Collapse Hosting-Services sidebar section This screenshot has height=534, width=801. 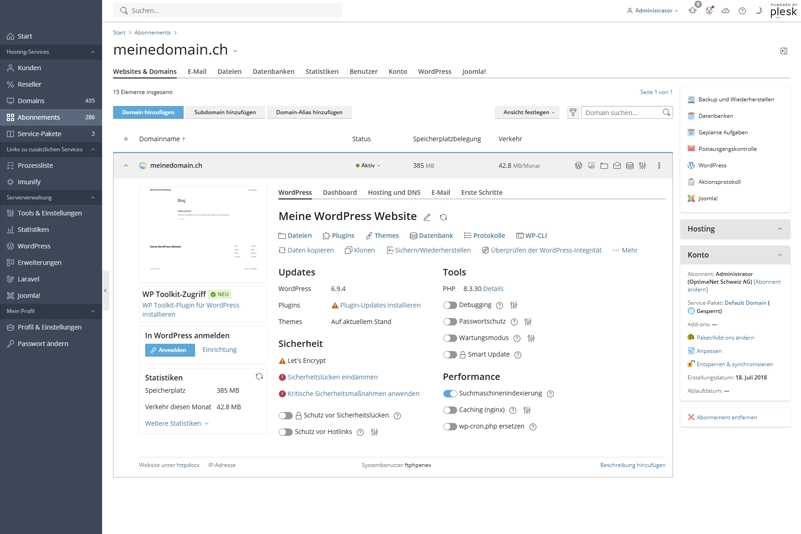(x=92, y=52)
